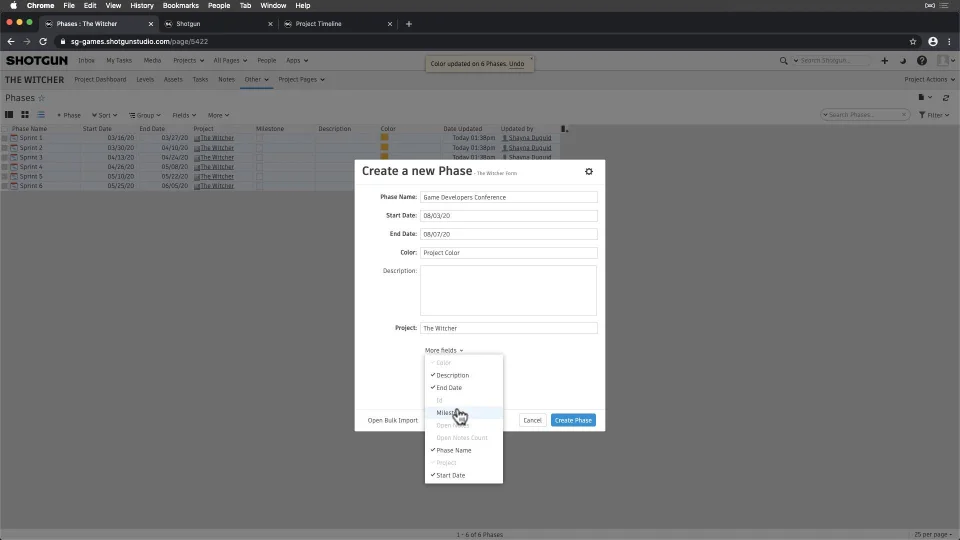Click the Create Phase button
Viewport: 960px width, 540px height.
click(x=573, y=420)
